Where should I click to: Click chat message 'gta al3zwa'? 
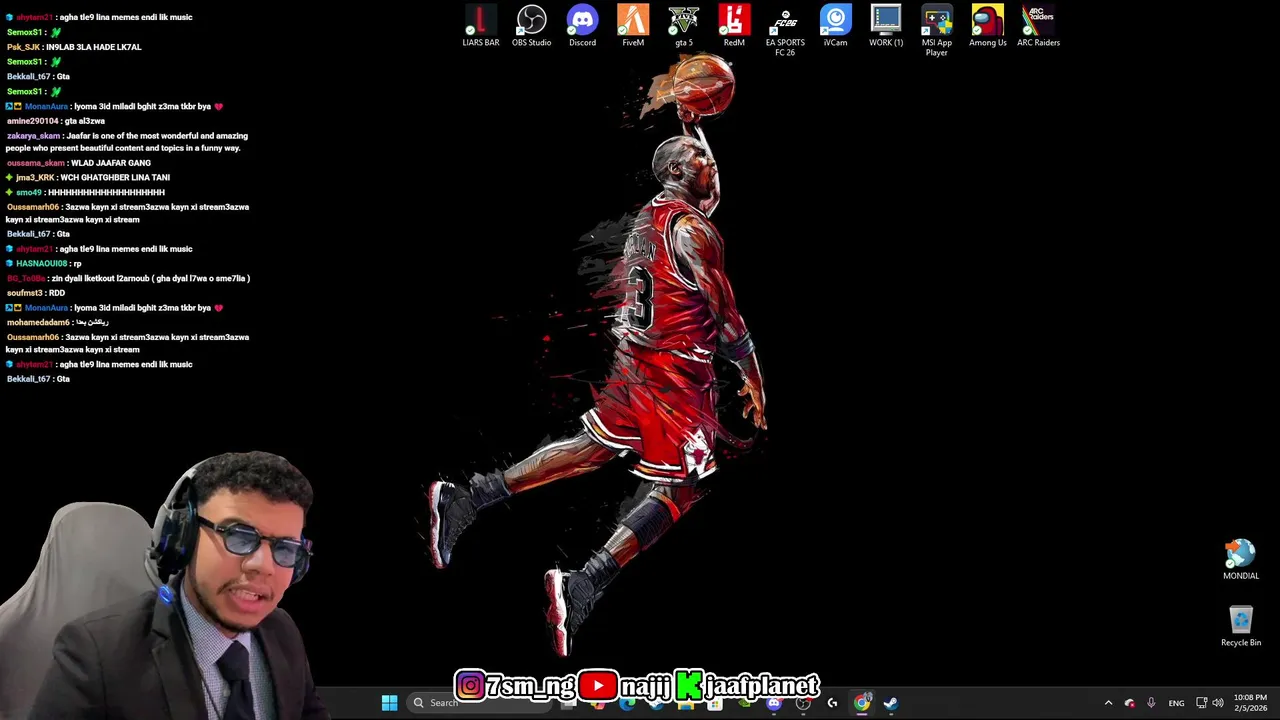click(x=84, y=121)
